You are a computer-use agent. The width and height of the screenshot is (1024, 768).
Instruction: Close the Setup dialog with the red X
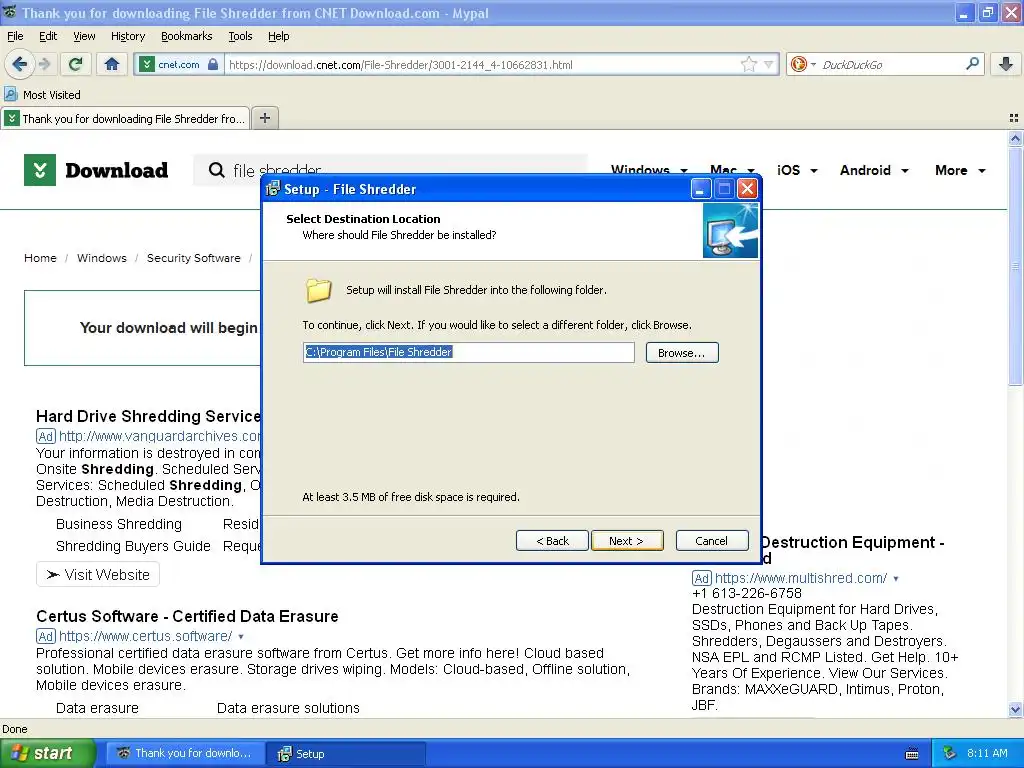click(x=747, y=189)
